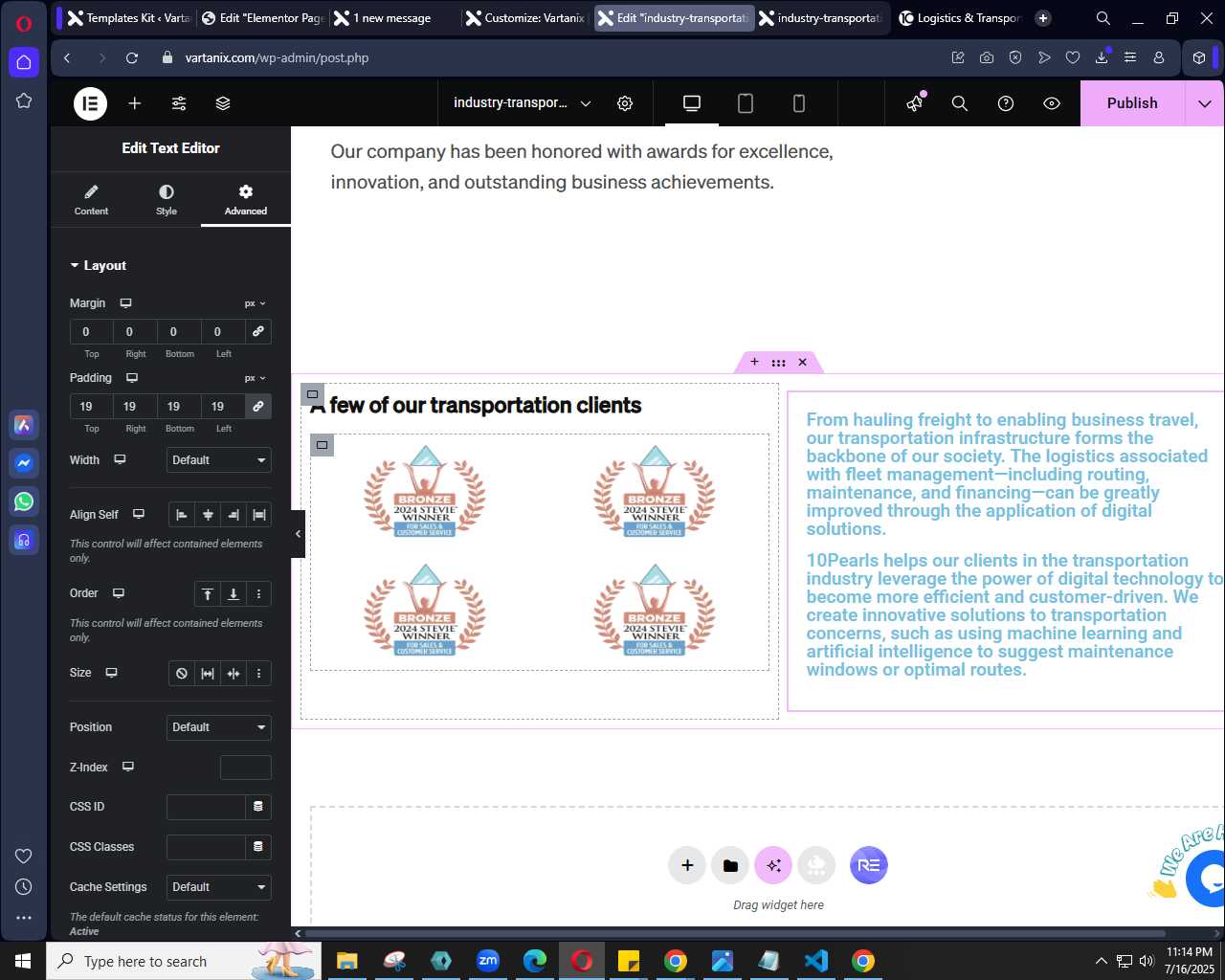Click the Padding Right input field
Screen dimensions: 1225x980
click(x=136, y=406)
